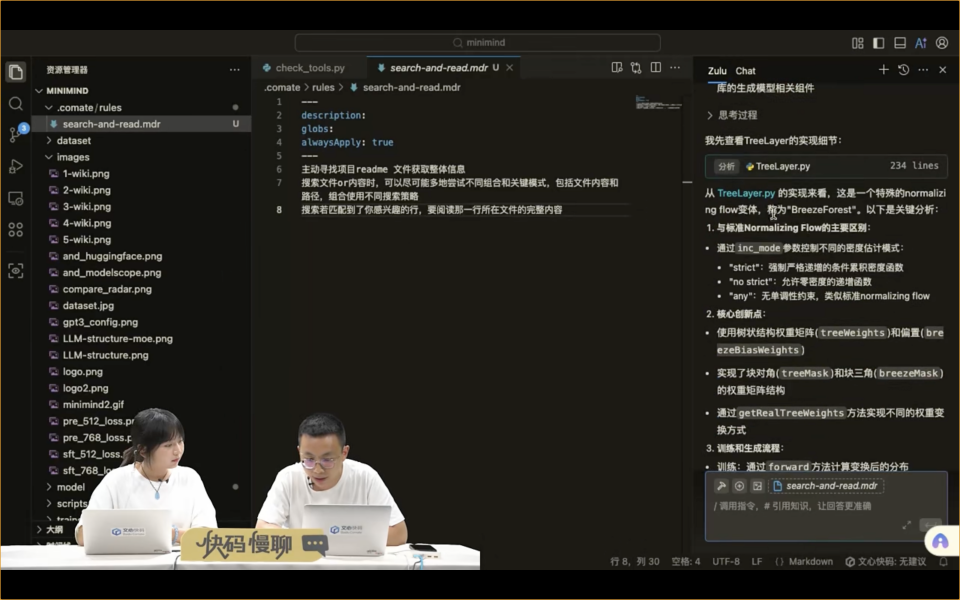Open the TreeLayer.py 234 lines file card
This screenshot has height=600, width=960.
[826, 166]
